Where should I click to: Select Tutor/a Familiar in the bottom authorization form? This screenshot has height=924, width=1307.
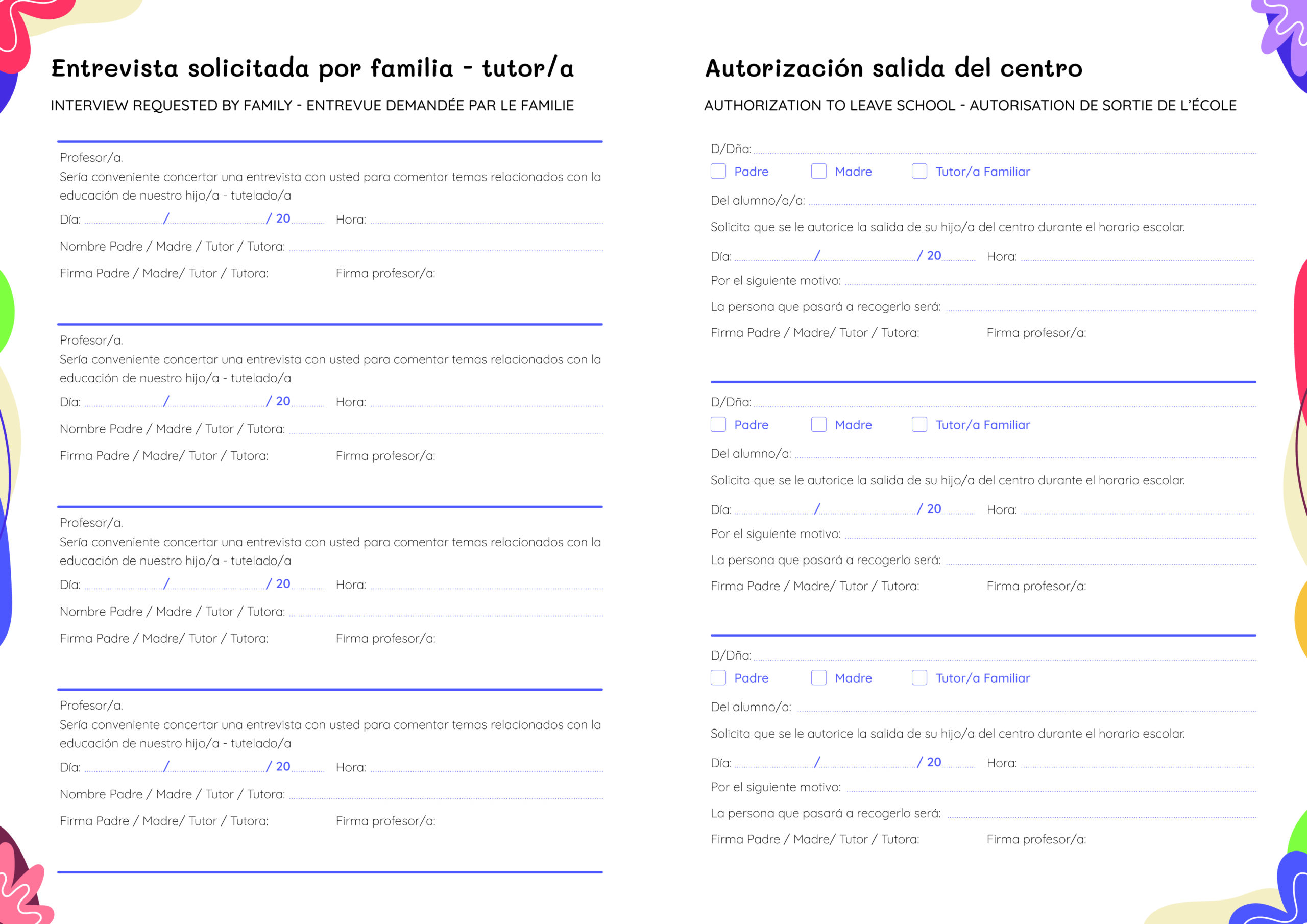(x=919, y=677)
